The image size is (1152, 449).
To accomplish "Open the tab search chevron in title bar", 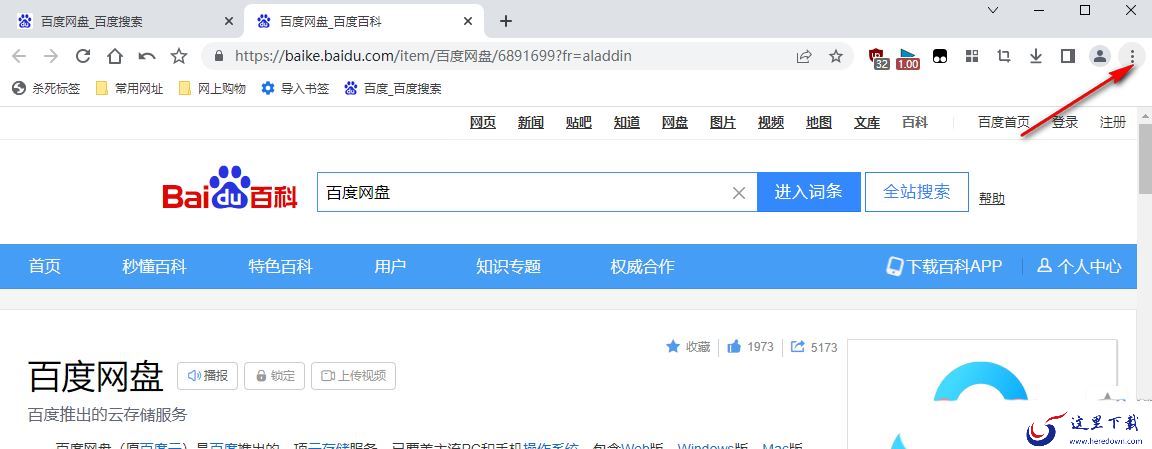I will coord(993,10).
